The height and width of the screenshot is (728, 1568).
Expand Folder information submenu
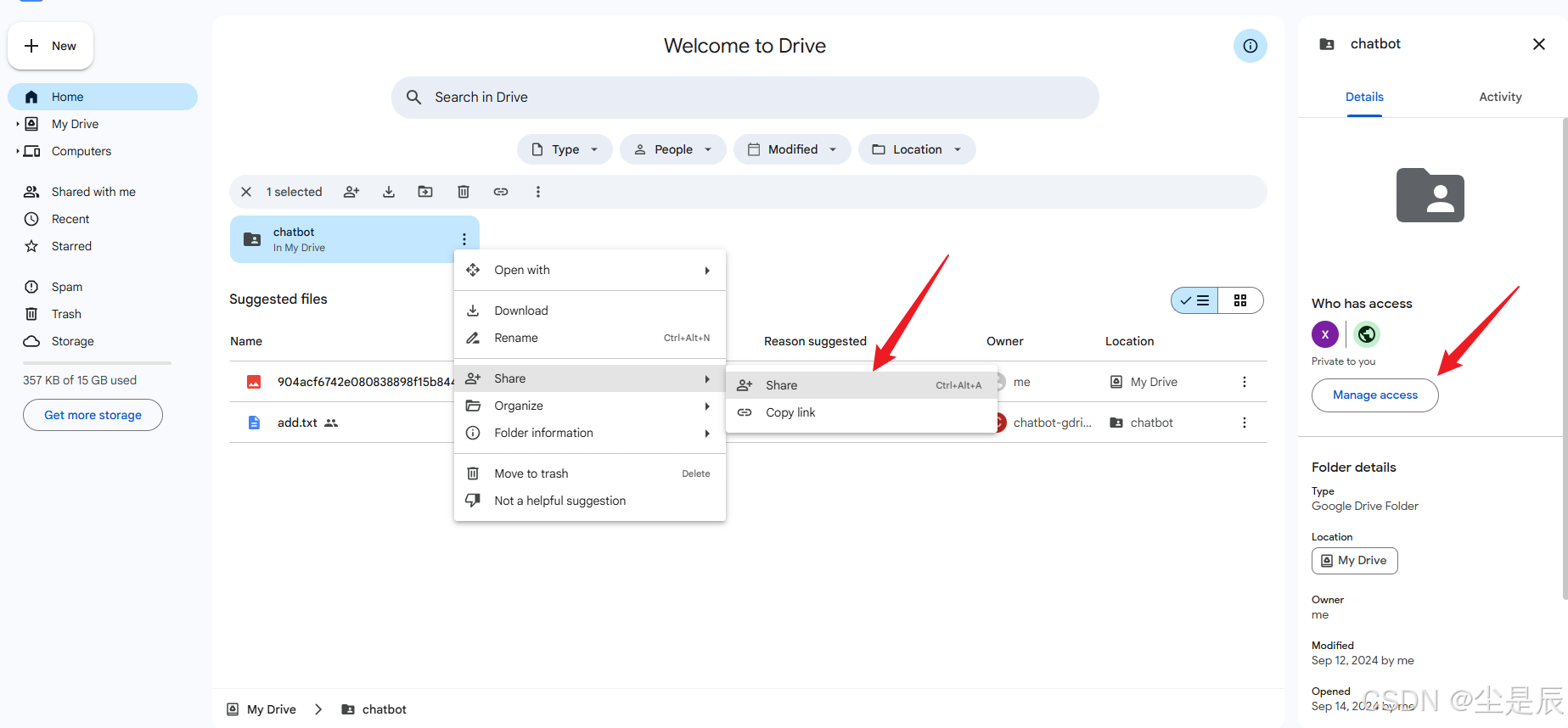tap(590, 433)
